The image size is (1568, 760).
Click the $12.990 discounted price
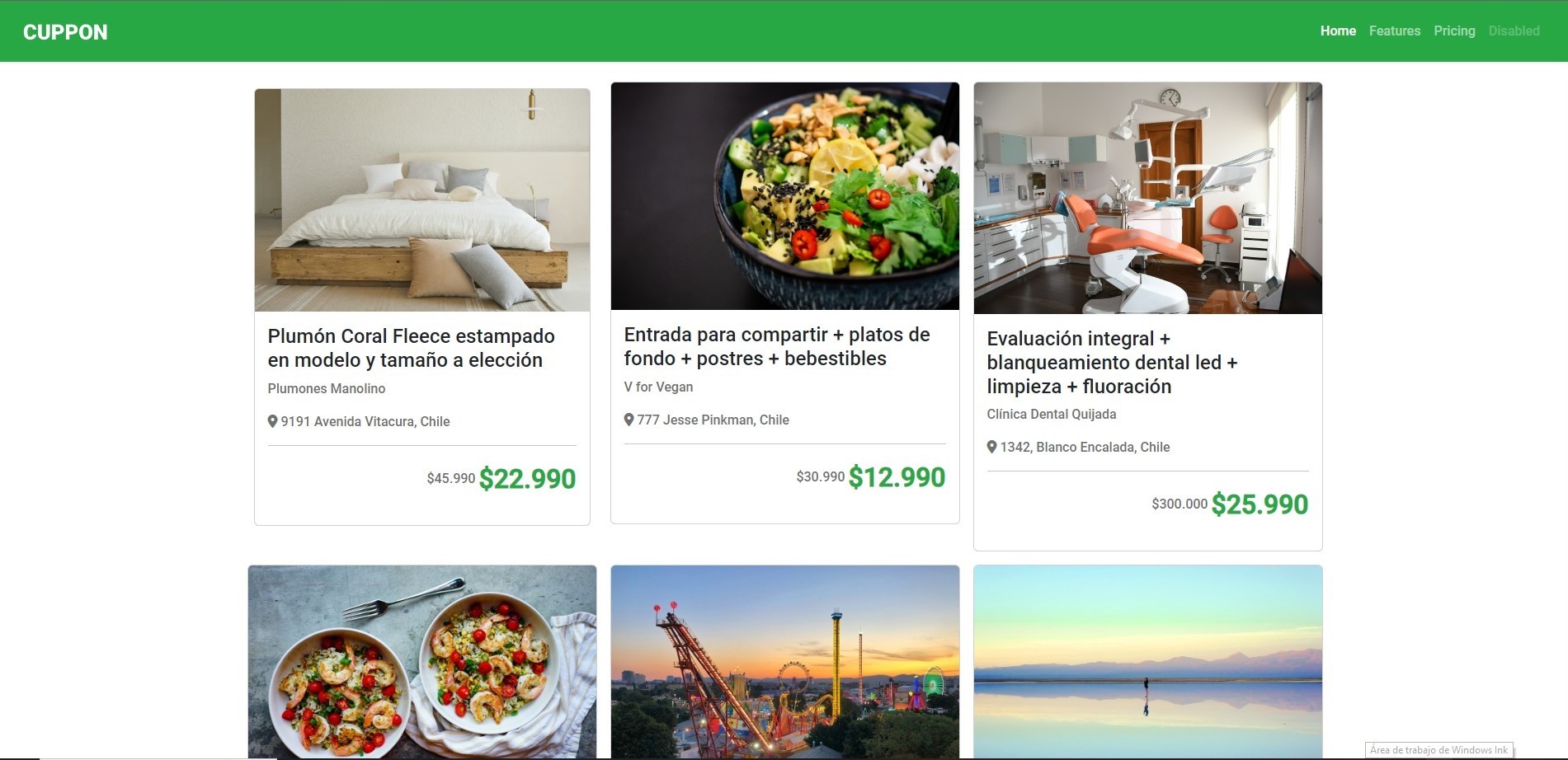[897, 477]
